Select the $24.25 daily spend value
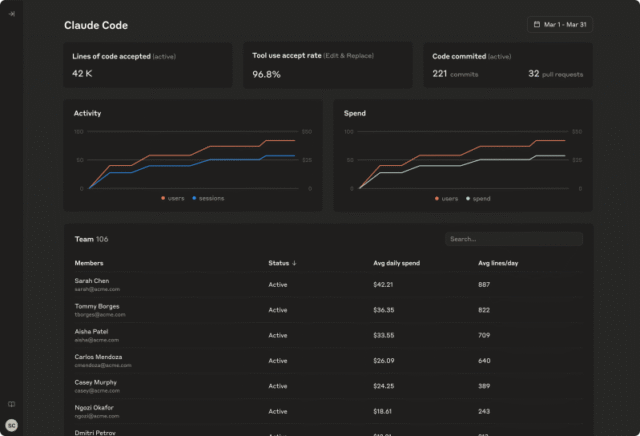 384,386
